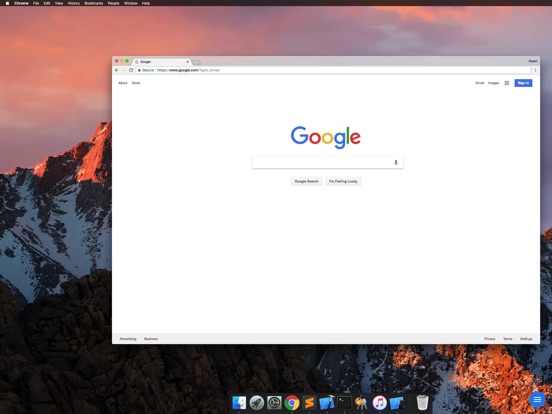Open the Help menu

[x=146, y=3]
